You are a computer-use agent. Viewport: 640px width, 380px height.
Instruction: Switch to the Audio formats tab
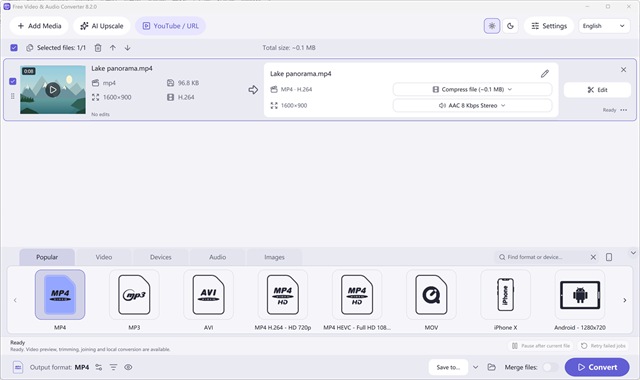(x=218, y=257)
